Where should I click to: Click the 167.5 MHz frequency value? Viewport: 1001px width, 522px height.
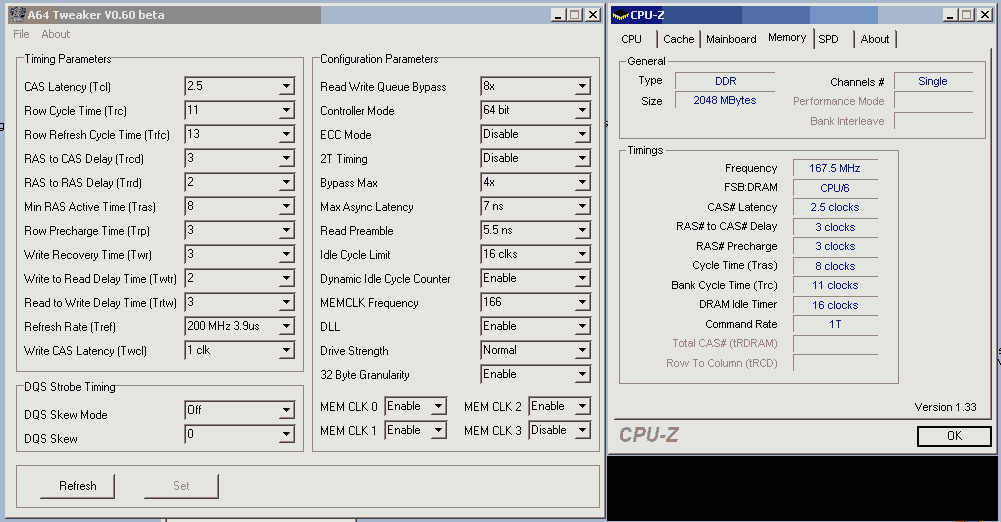pos(835,168)
